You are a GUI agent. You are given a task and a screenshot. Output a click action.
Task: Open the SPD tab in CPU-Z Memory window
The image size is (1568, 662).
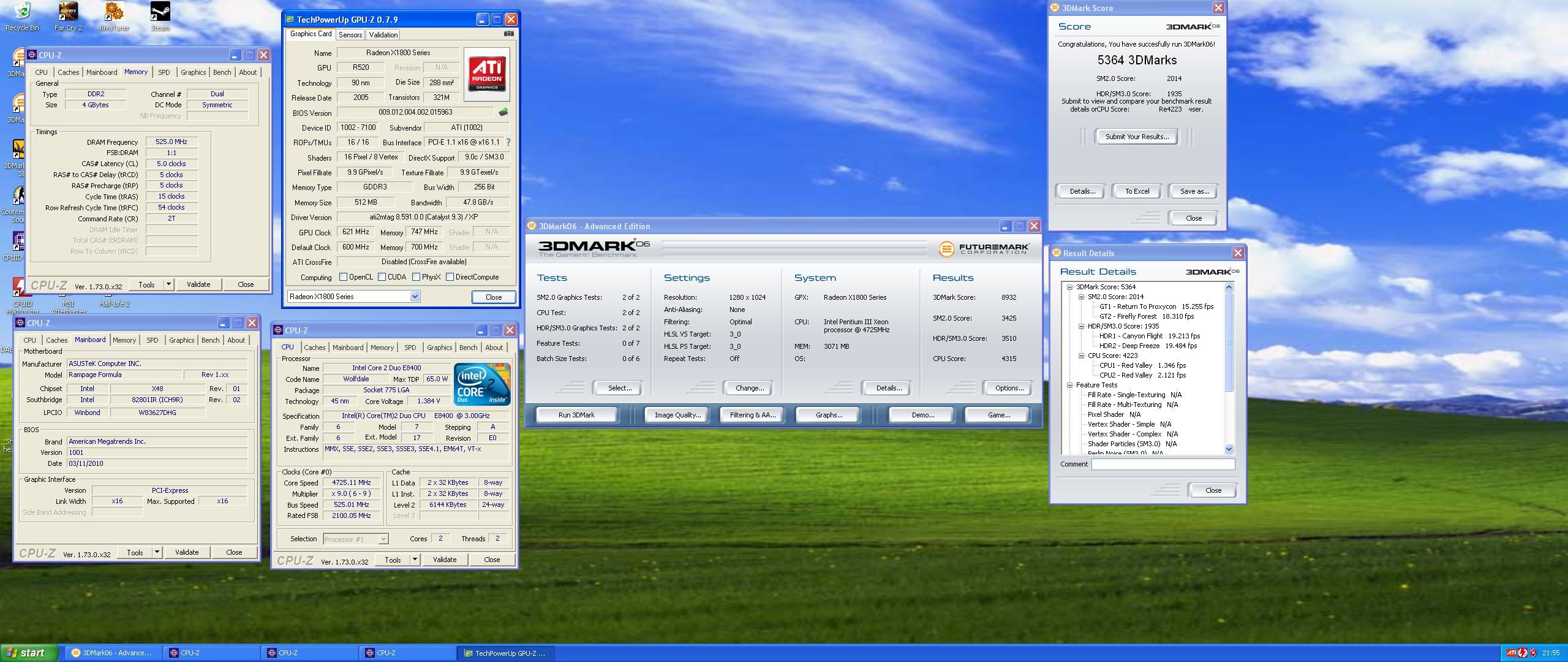click(164, 72)
